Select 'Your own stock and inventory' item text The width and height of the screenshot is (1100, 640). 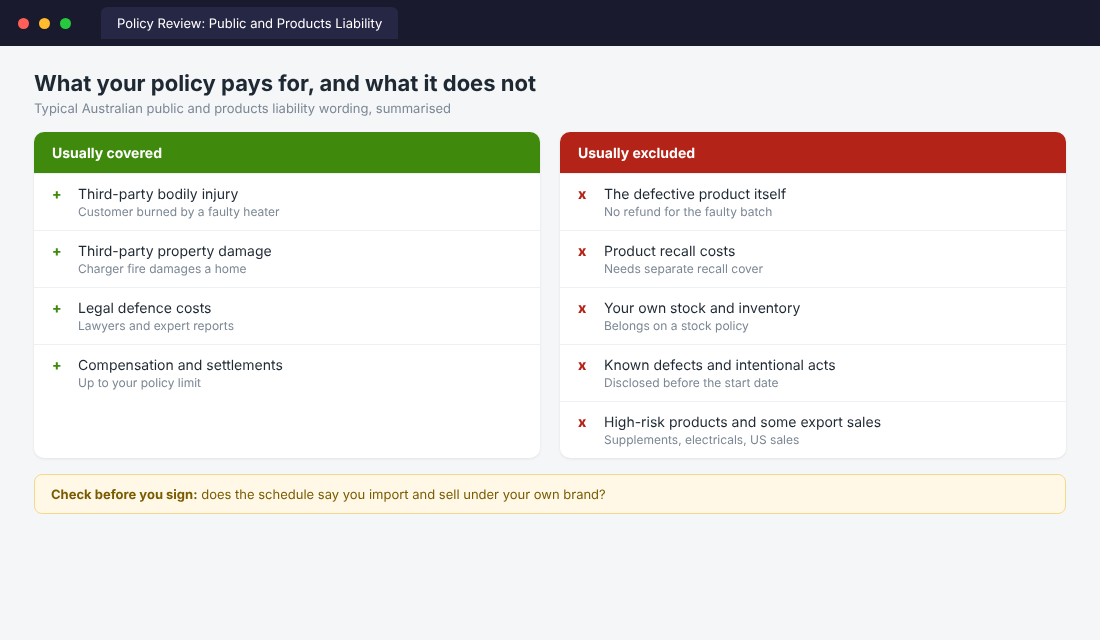tap(702, 308)
